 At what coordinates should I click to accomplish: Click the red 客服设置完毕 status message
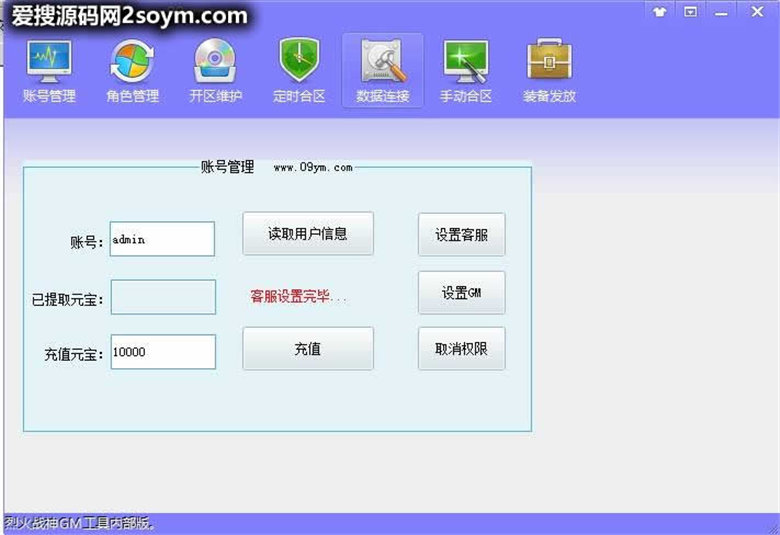coord(298,297)
